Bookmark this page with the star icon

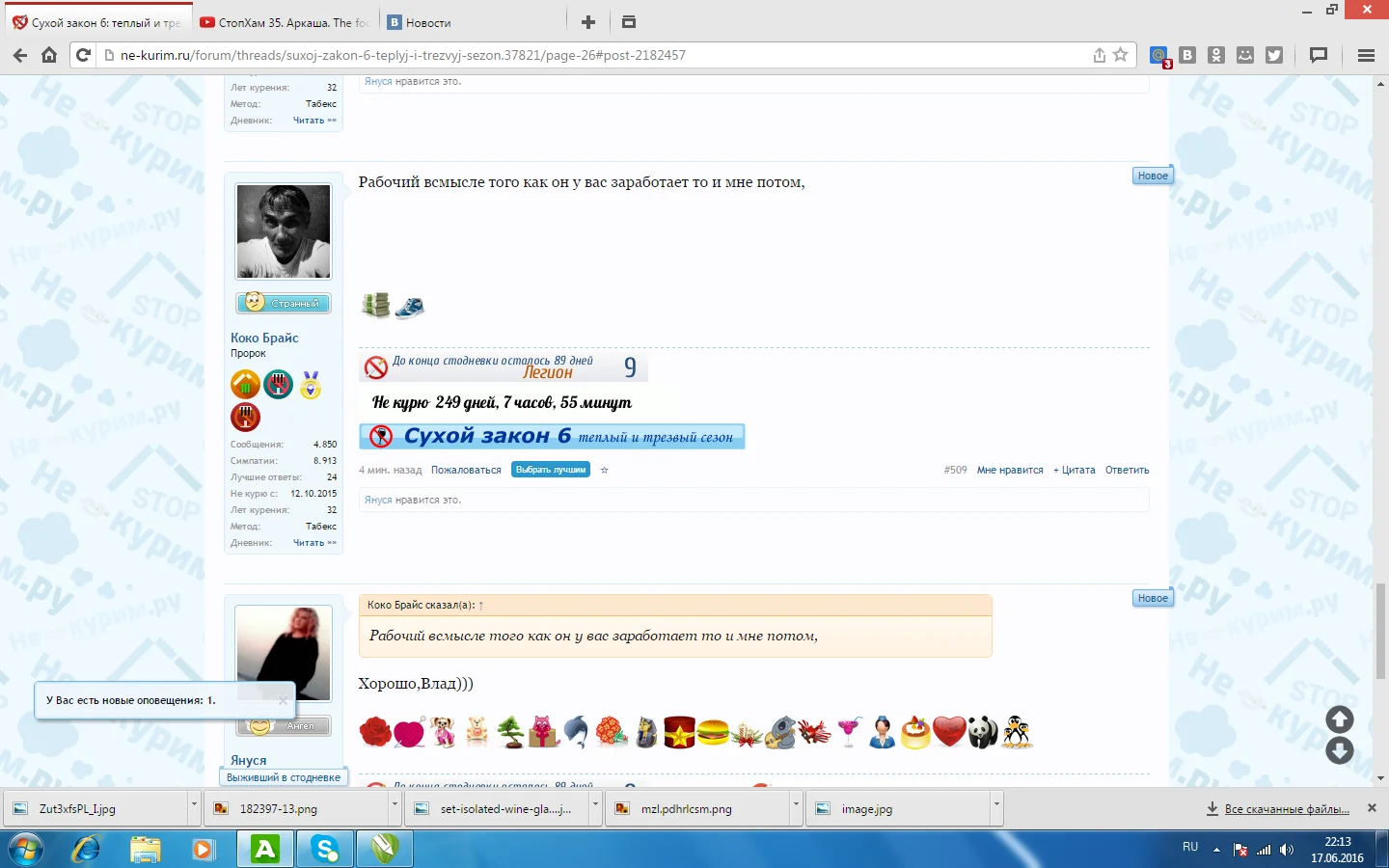pyautogui.click(x=1120, y=55)
